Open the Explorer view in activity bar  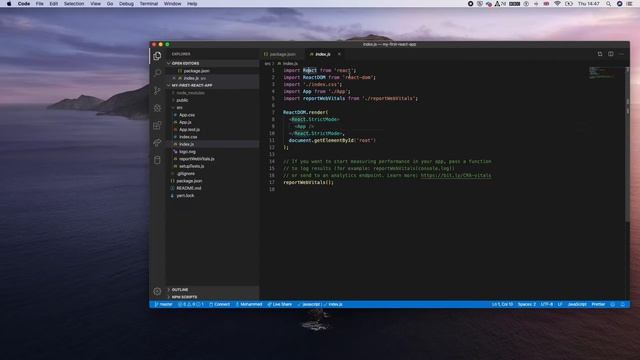[x=157, y=56]
